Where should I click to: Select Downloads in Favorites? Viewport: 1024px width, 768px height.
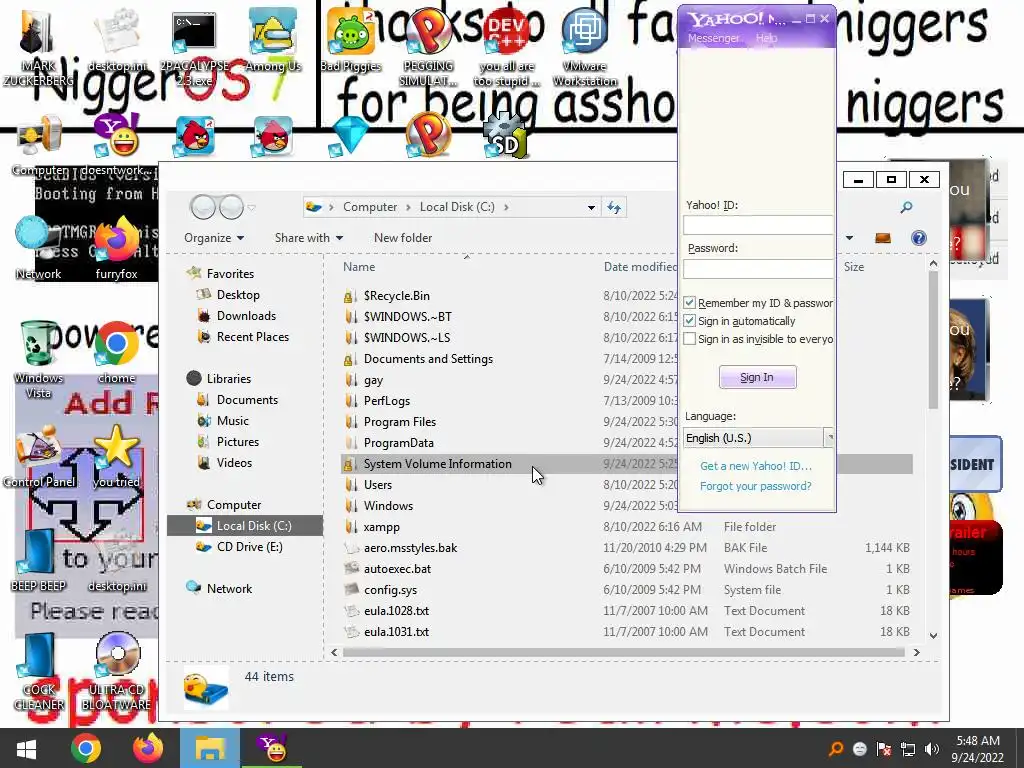[x=246, y=315]
